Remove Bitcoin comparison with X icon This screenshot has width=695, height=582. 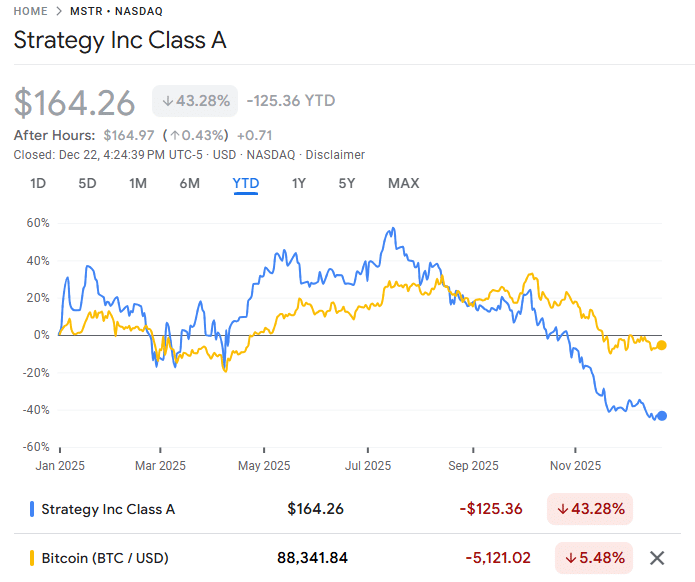coord(657,558)
